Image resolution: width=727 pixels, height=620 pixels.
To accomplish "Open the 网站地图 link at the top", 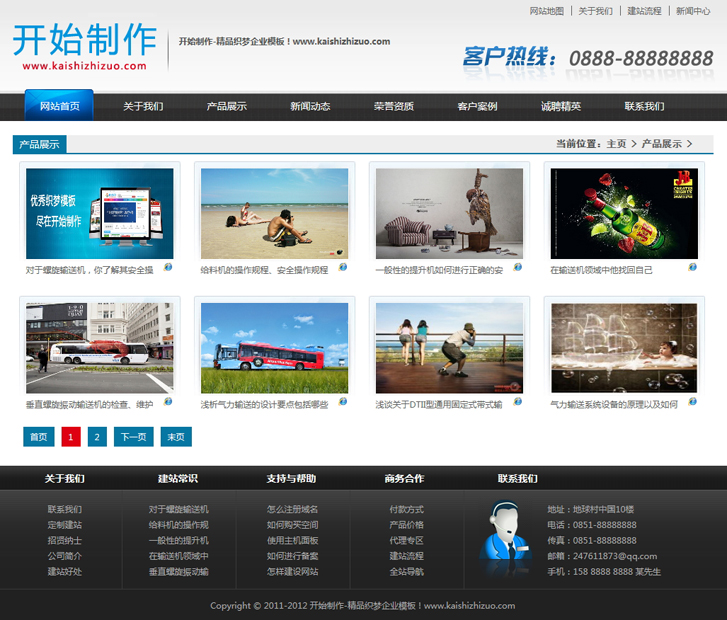I will point(546,11).
